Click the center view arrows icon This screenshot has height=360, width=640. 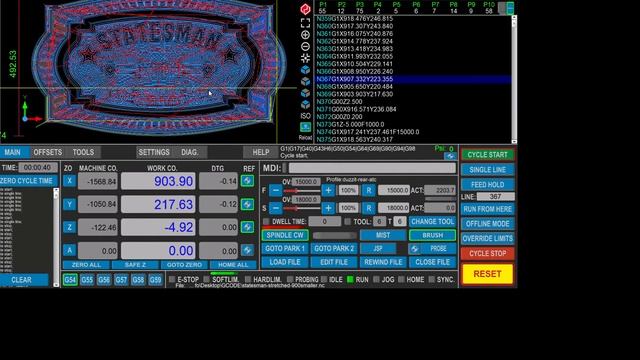305,58
